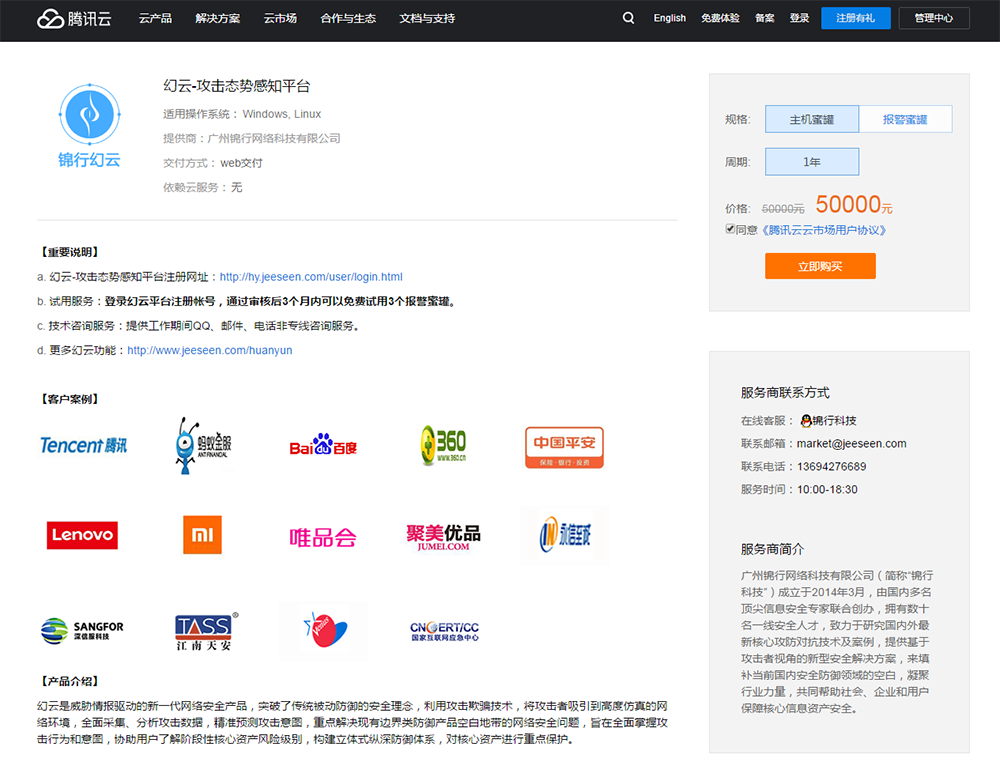Image resolution: width=1000 pixels, height=762 pixels.
Task: Click the 【产品介绍】 heading
Action: click(x=70, y=681)
